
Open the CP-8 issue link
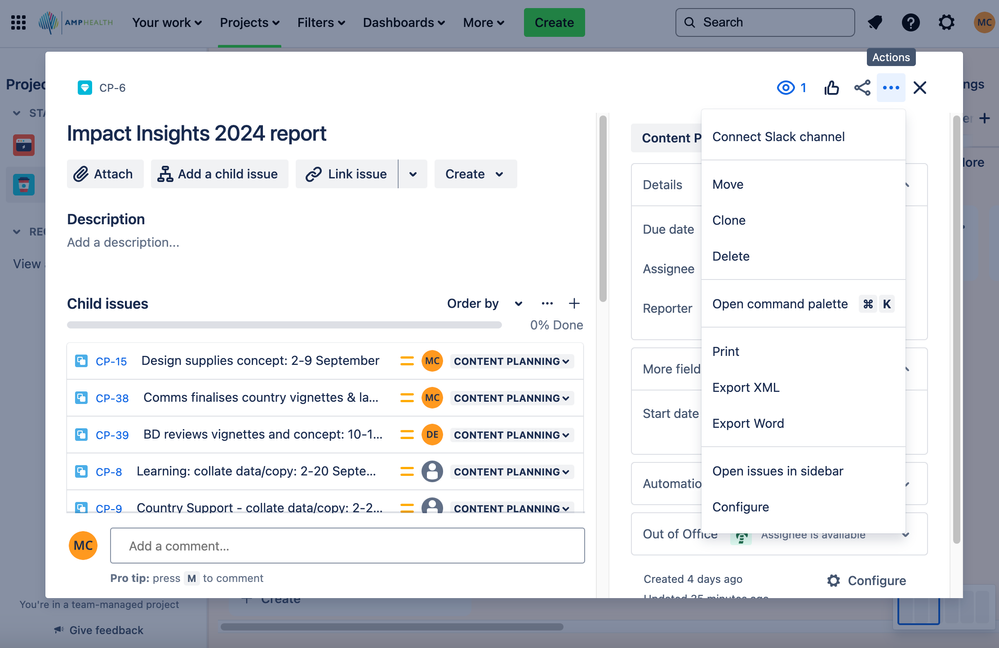(x=108, y=472)
